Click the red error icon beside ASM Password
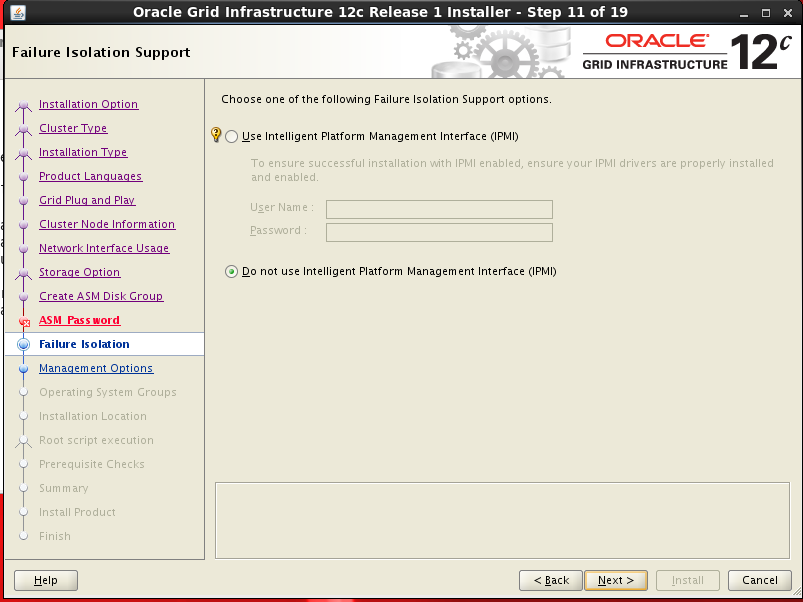Screen dimensions: 803x602 24,321
